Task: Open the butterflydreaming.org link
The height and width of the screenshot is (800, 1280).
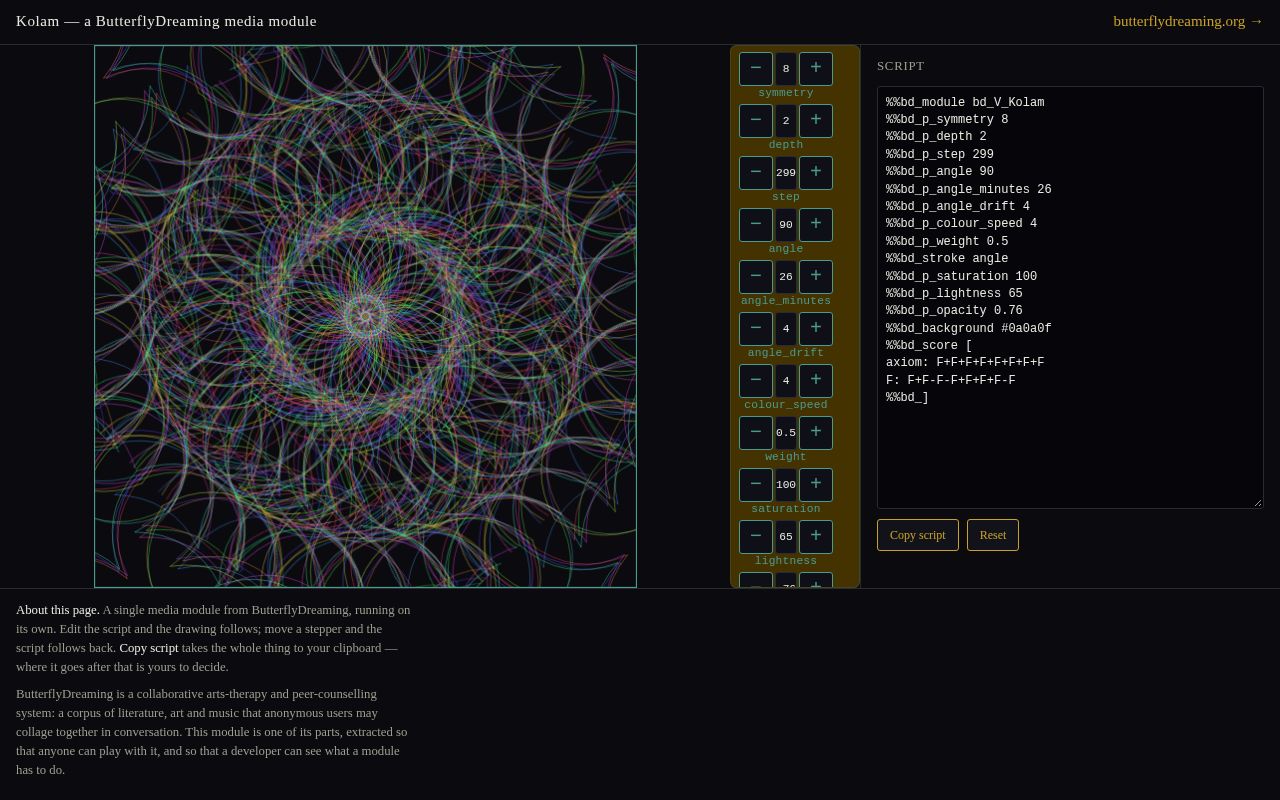Action: pyautogui.click(x=1189, y=21)
